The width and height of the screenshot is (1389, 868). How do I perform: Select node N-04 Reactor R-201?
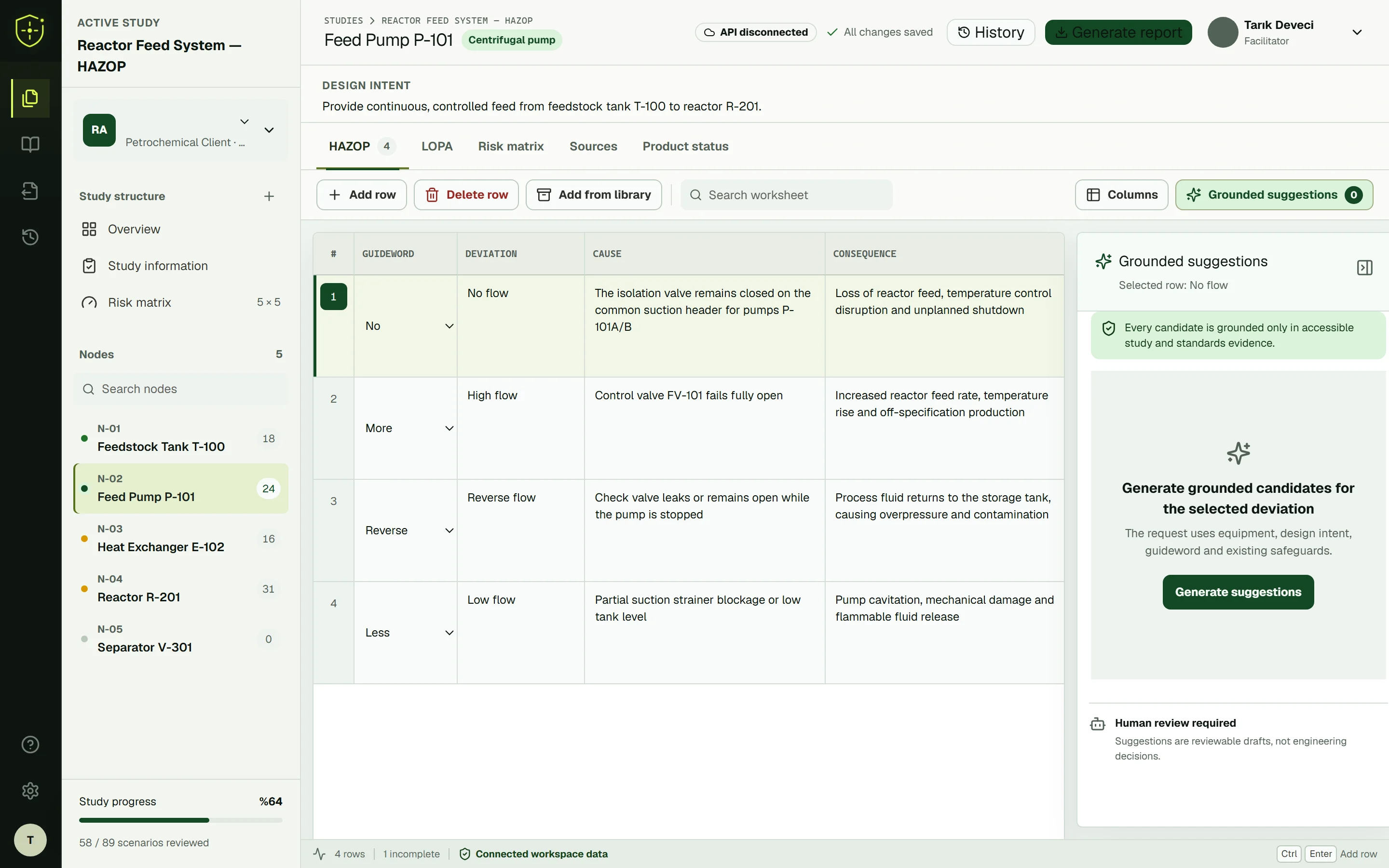(181, 589)
